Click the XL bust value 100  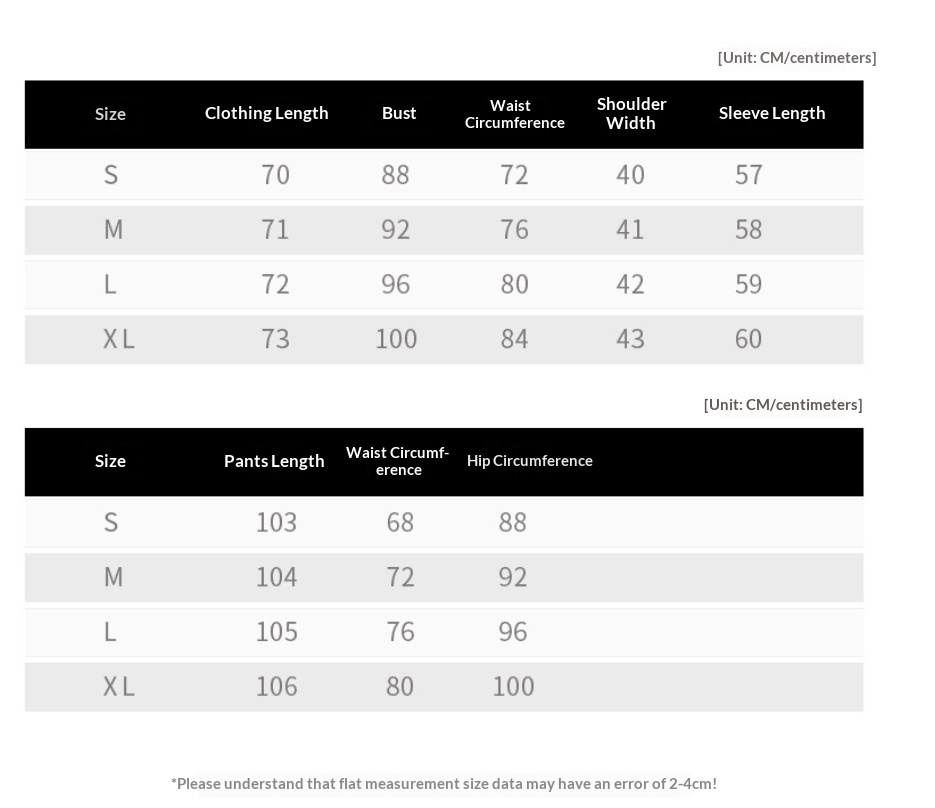pyautogui.click(x=396, y=339)
